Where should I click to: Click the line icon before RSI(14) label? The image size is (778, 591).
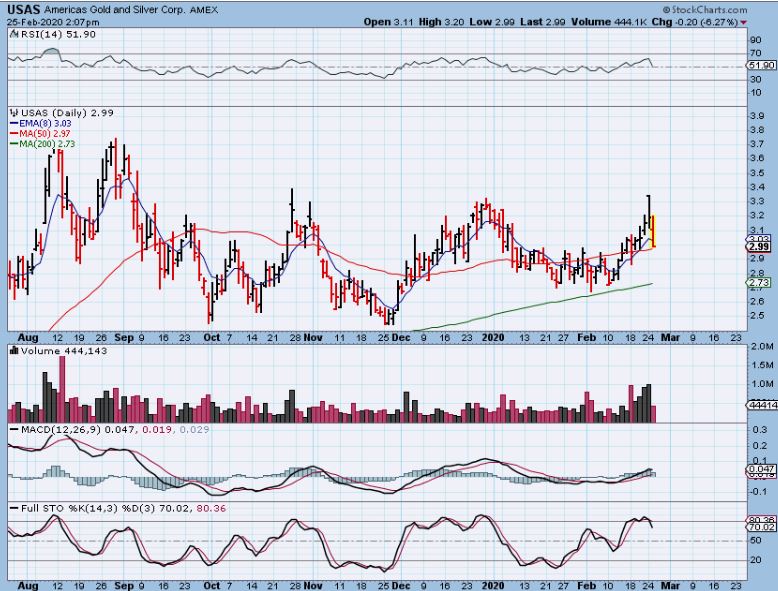(14, 34)
